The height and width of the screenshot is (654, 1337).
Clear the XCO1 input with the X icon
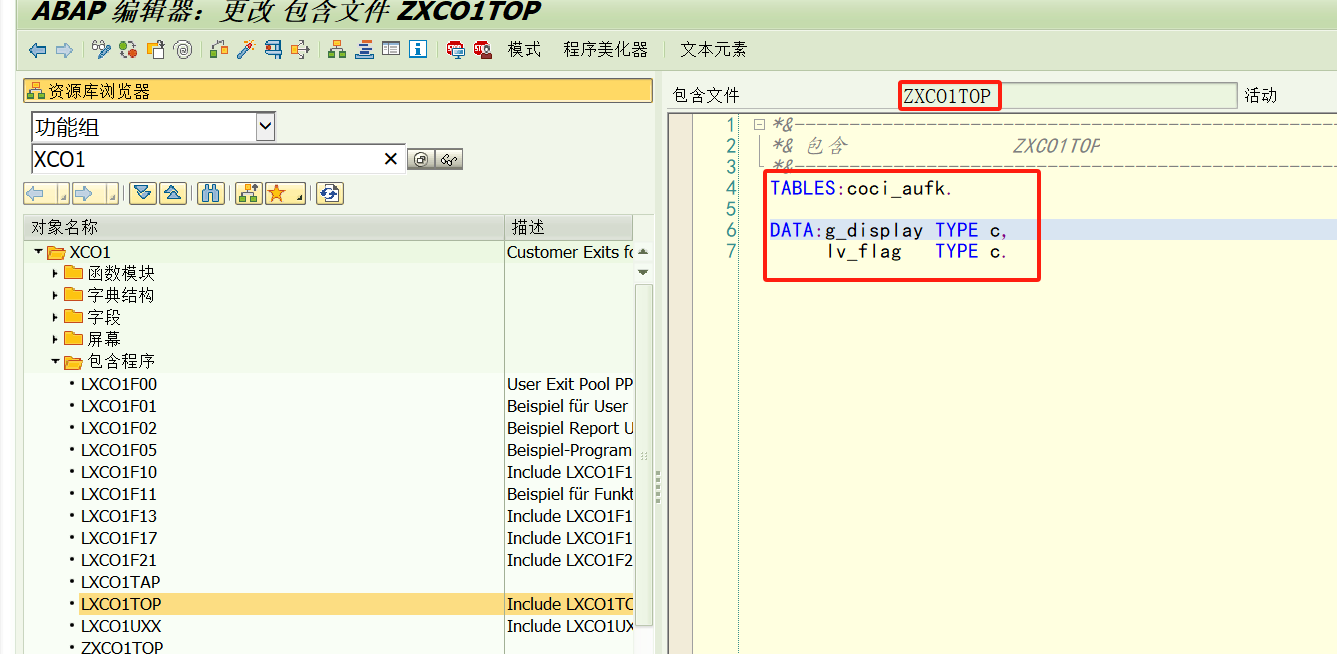tap(391, 159)
